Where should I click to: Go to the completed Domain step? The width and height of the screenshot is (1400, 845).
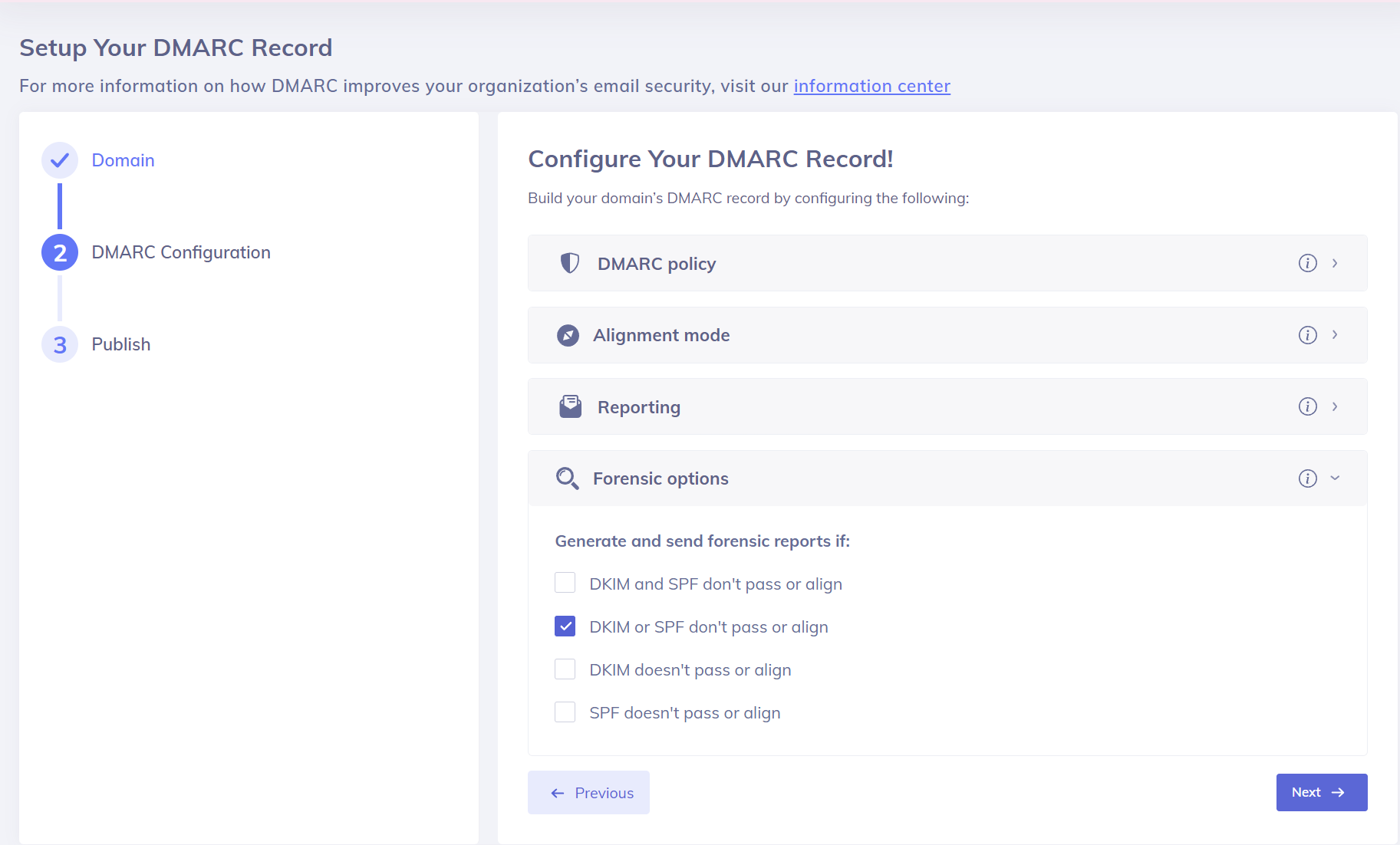pos(123,160)
